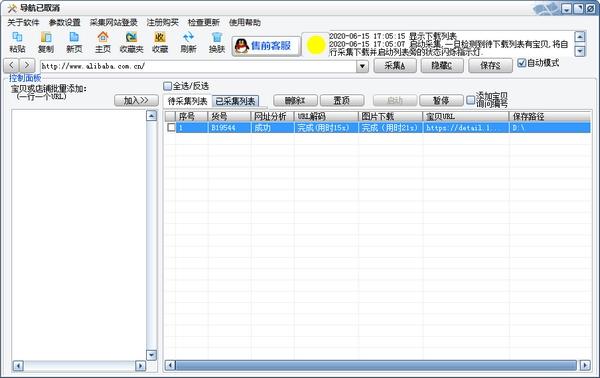Click URL list vertical scroll down arrow
The width and height of the screenshot is (600, 378).
click(152, 355)
